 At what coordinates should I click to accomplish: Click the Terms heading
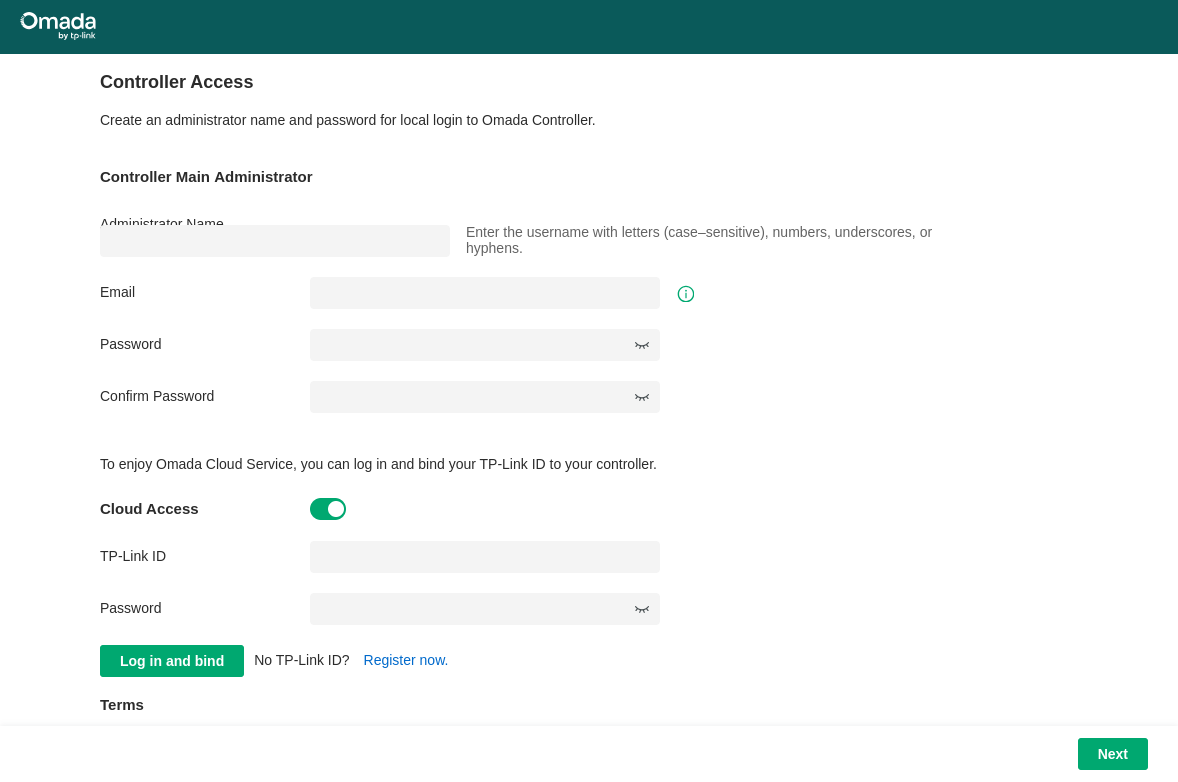click(x=122, y=705)
